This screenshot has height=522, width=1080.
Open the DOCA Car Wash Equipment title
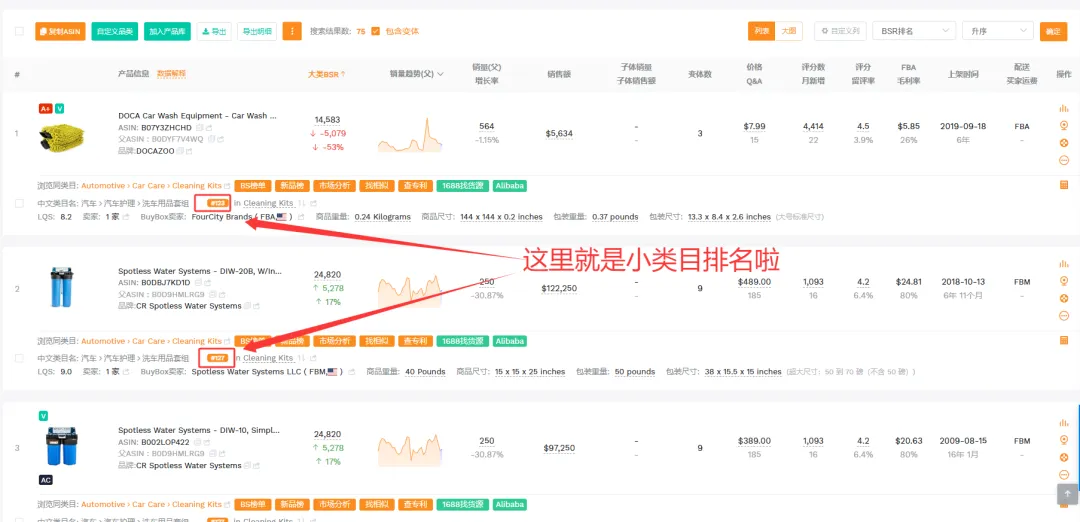pos(198,116)
